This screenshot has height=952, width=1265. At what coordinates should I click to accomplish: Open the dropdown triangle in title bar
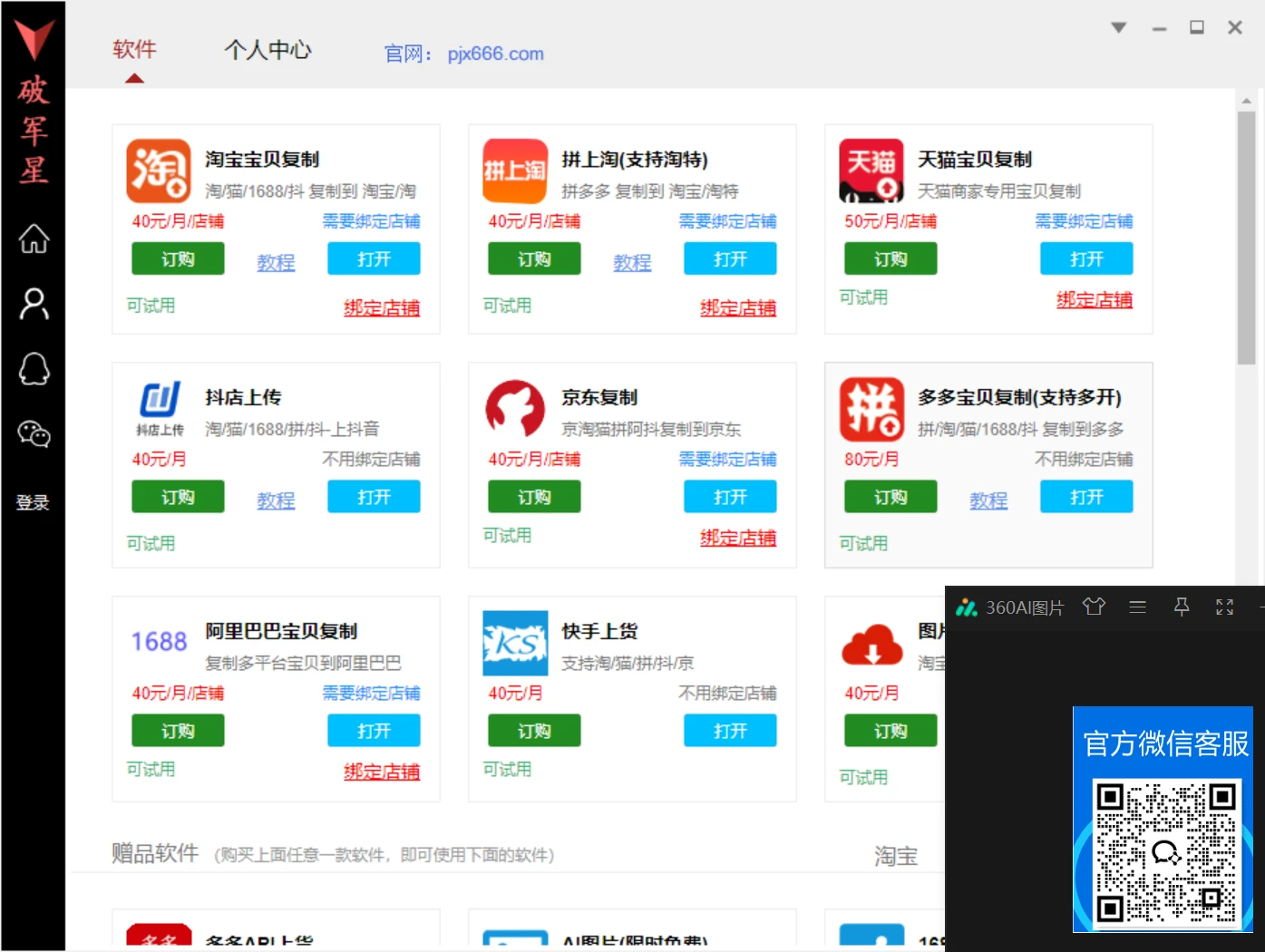(1119, 28)
